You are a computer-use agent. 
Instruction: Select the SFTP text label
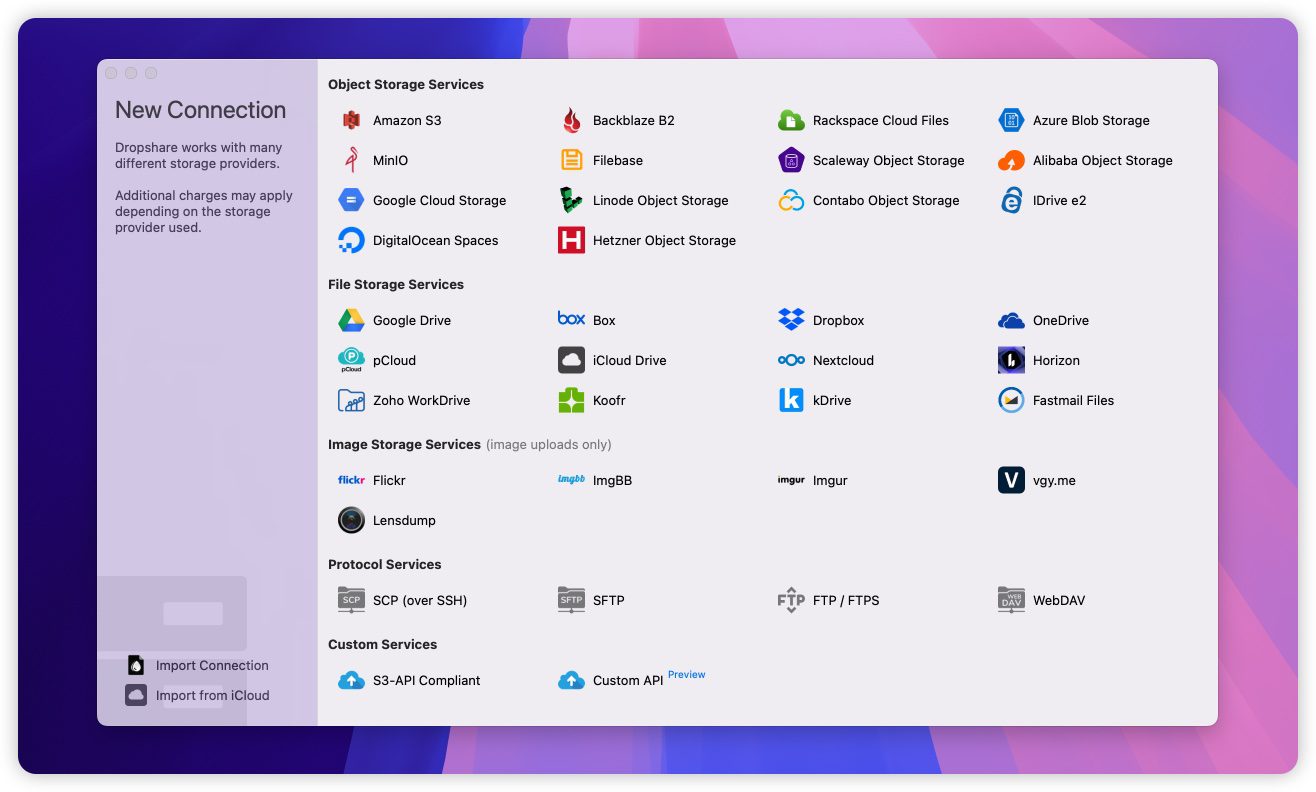609,600
